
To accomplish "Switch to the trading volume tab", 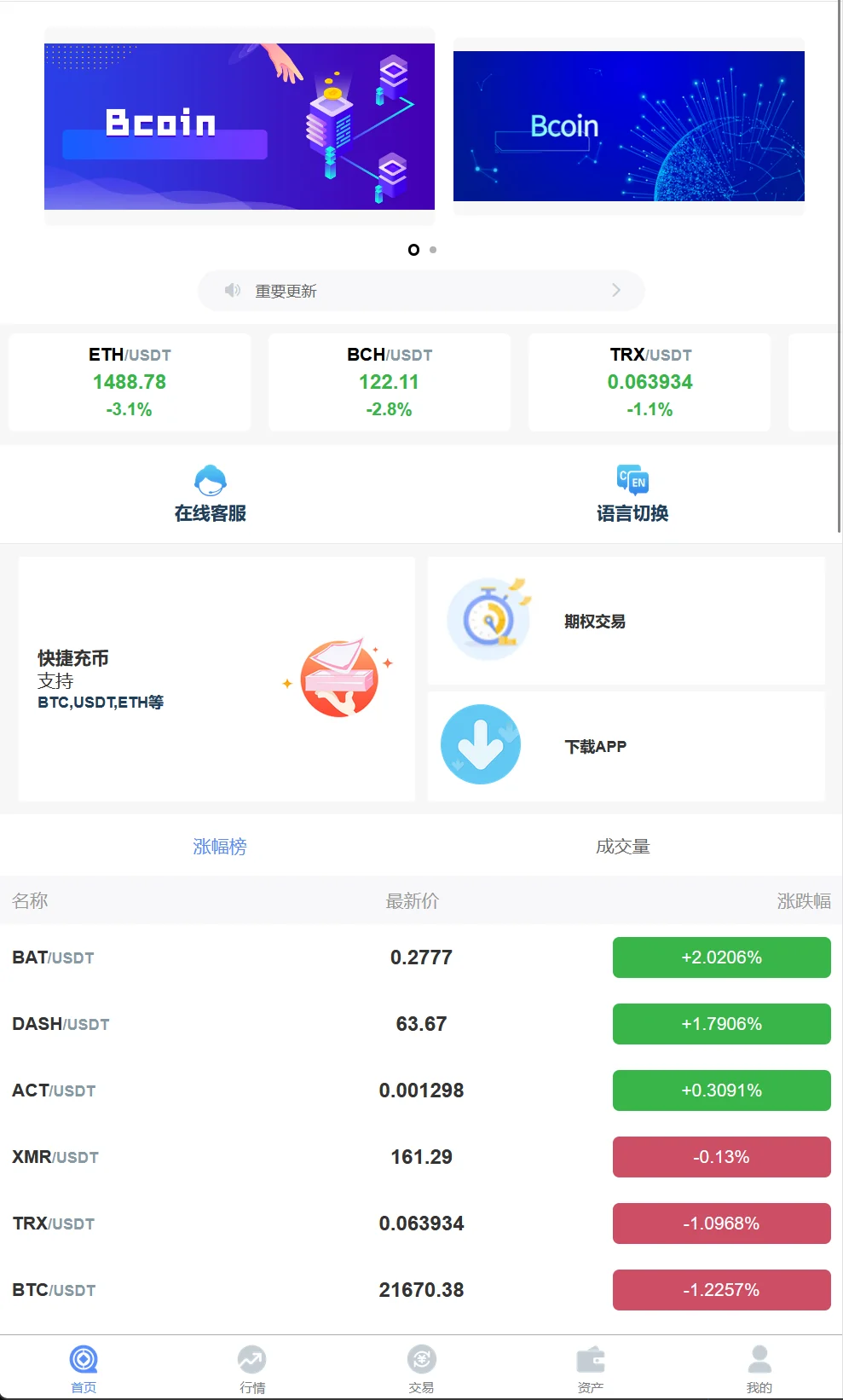I will coord(622,846).
